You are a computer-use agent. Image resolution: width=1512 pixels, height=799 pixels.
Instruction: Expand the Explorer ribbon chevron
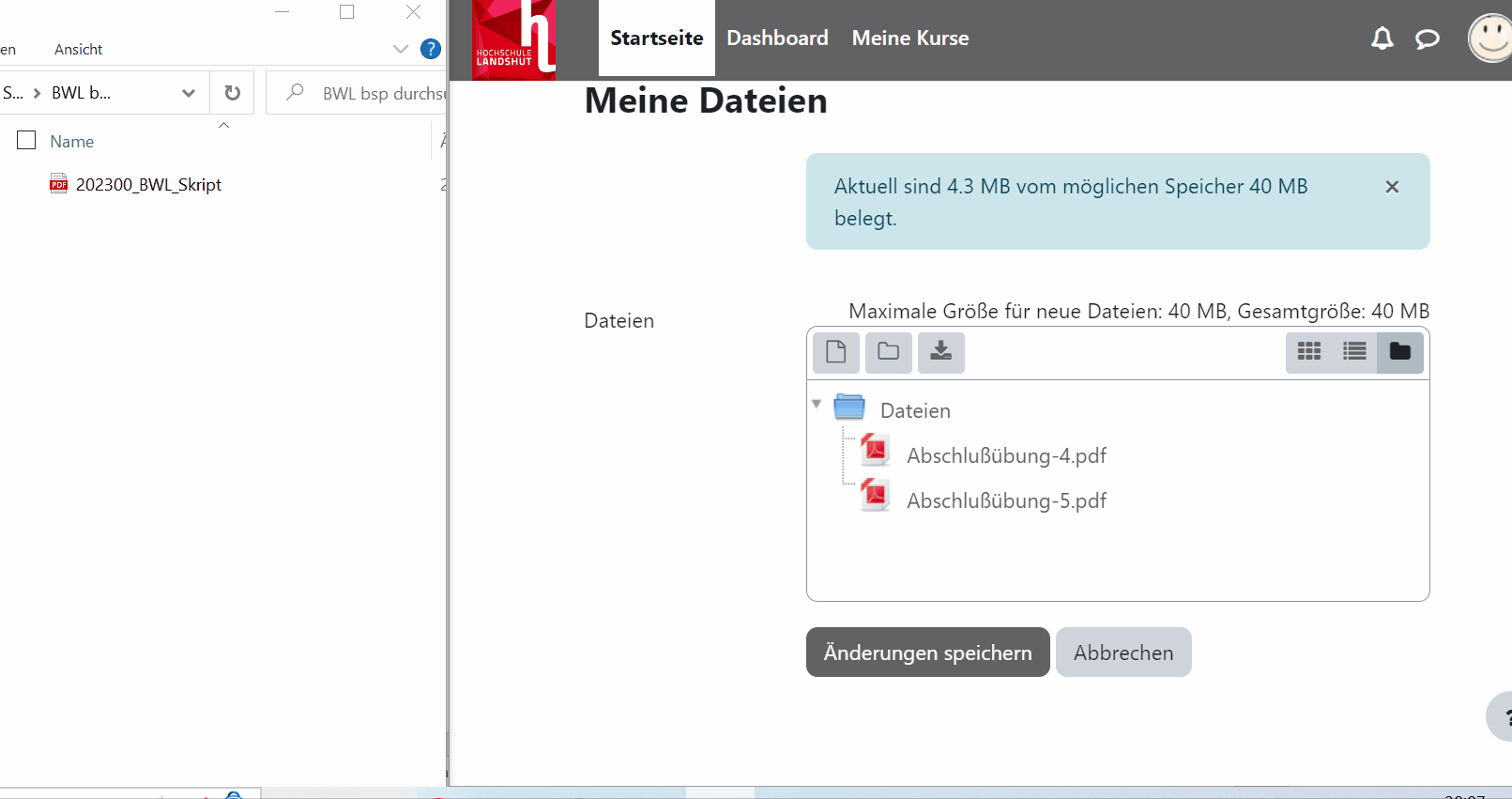(x=401, y=49)
